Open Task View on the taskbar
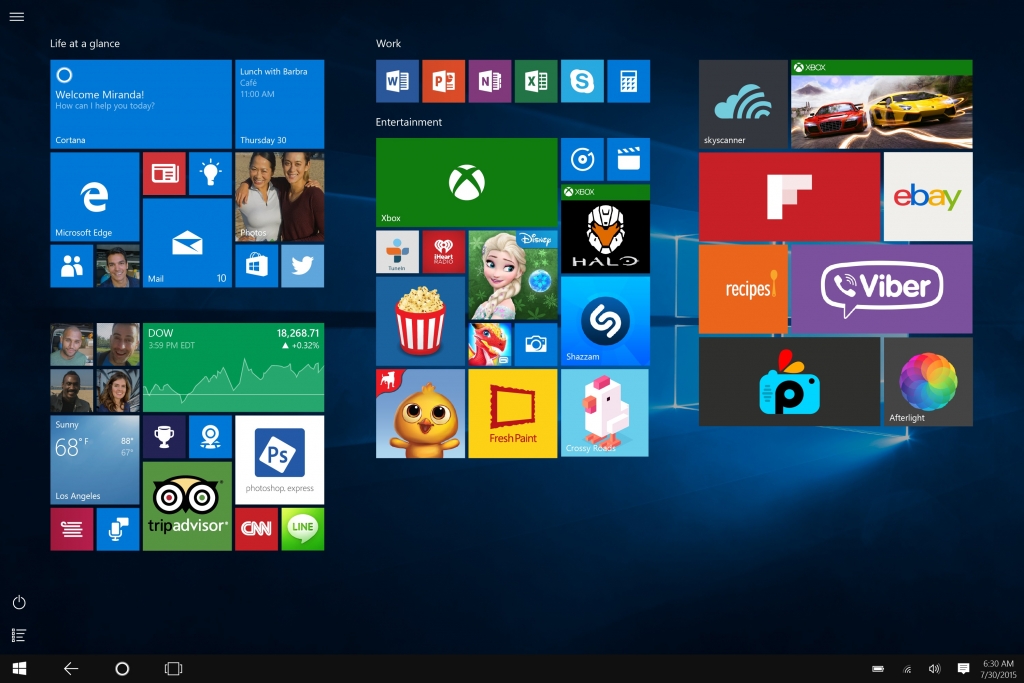This screenshot has width=1024, height=683. (x=173, y=669)
